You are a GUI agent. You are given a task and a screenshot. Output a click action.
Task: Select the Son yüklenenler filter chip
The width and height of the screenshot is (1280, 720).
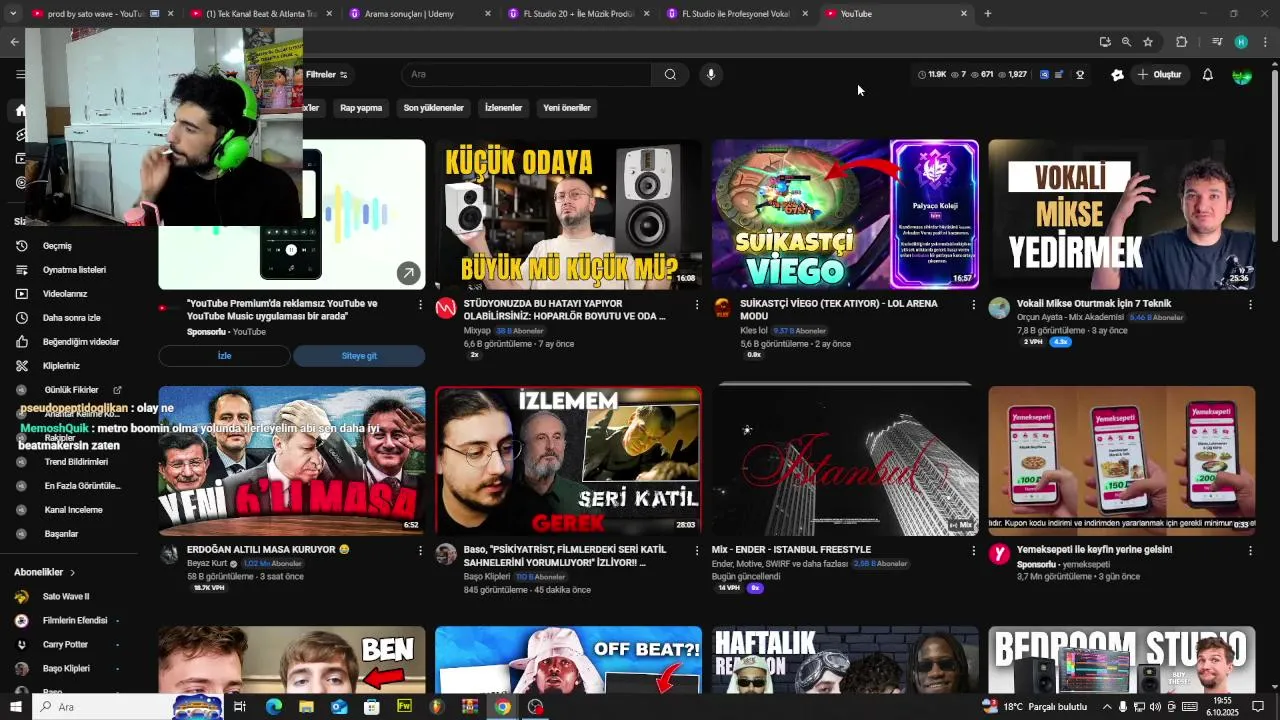click(x=433, y=108)
